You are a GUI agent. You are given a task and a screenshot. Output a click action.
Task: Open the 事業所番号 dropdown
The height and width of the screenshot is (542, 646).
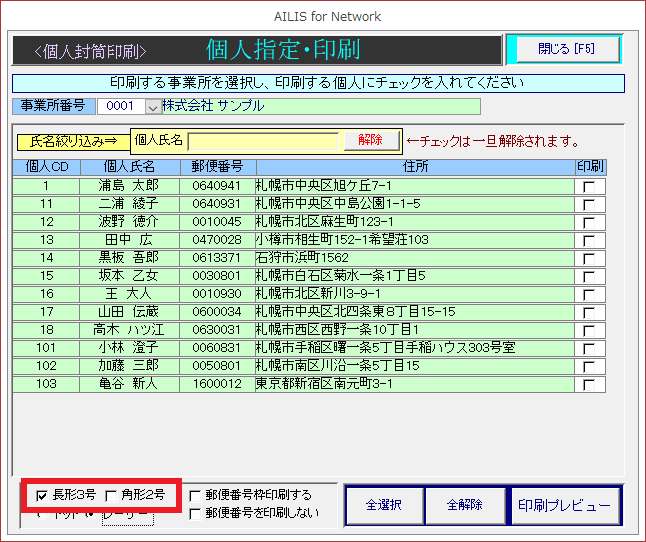tap(153, 106)
